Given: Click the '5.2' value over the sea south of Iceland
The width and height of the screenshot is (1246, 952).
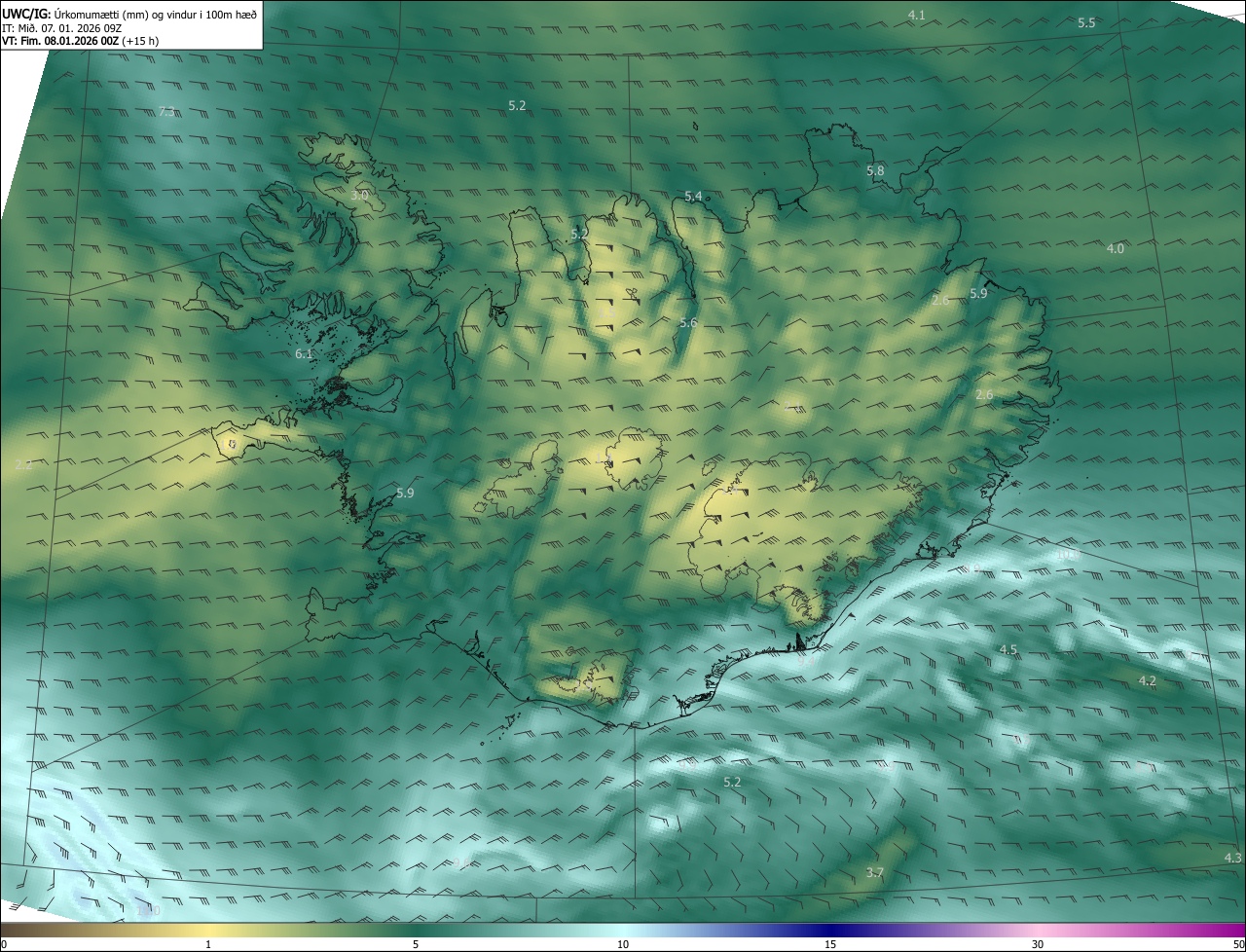Looking at the screenshot, I should (732, 782).
